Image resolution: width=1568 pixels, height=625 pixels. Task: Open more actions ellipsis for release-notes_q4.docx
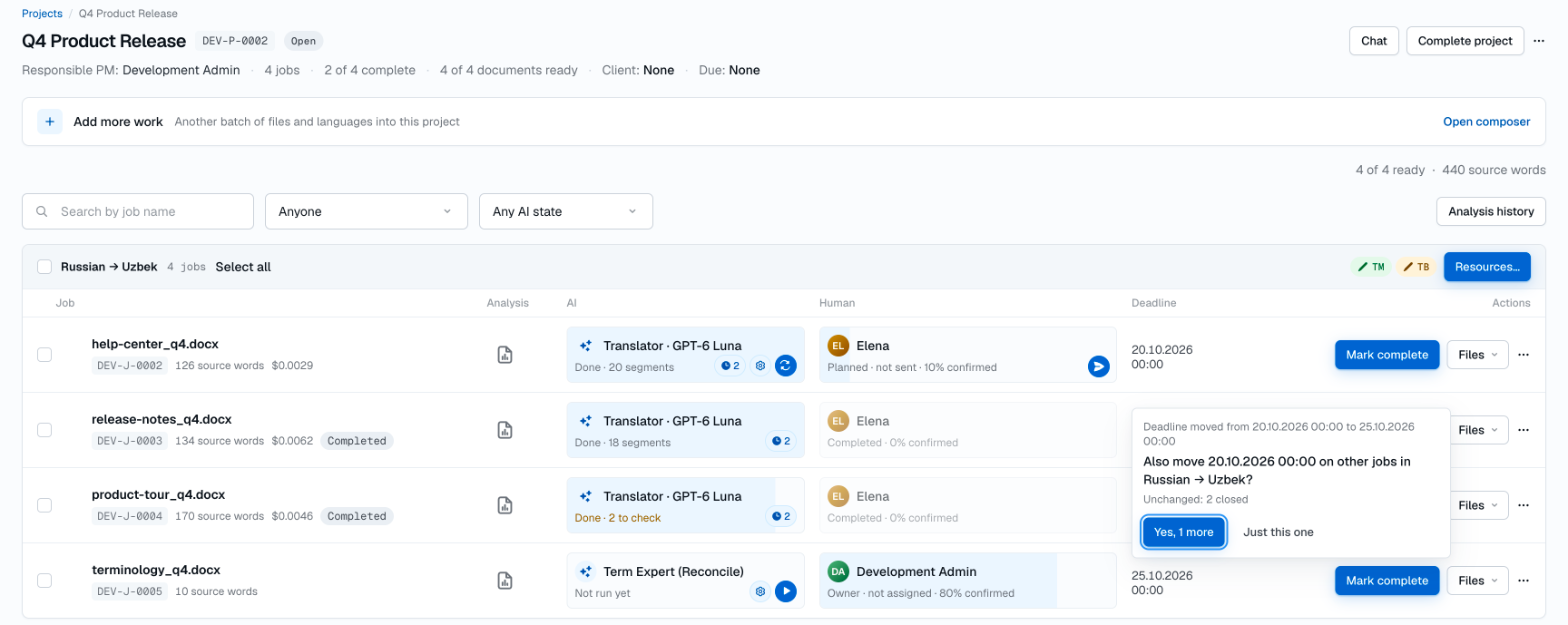pyautogui.click(x=1524, y=429)
